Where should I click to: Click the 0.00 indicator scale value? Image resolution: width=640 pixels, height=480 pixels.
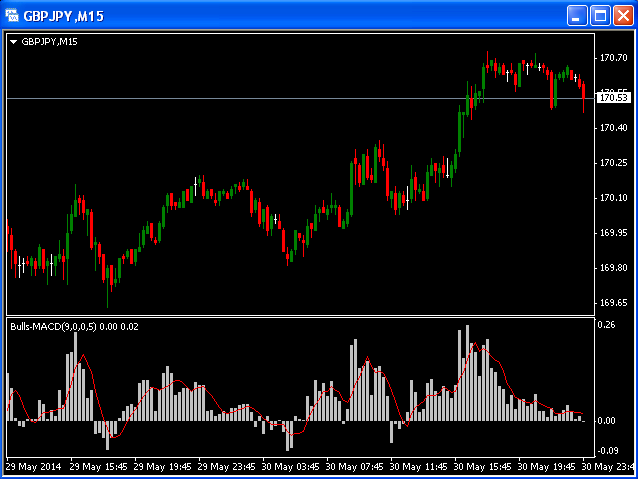tap(606, 421)
